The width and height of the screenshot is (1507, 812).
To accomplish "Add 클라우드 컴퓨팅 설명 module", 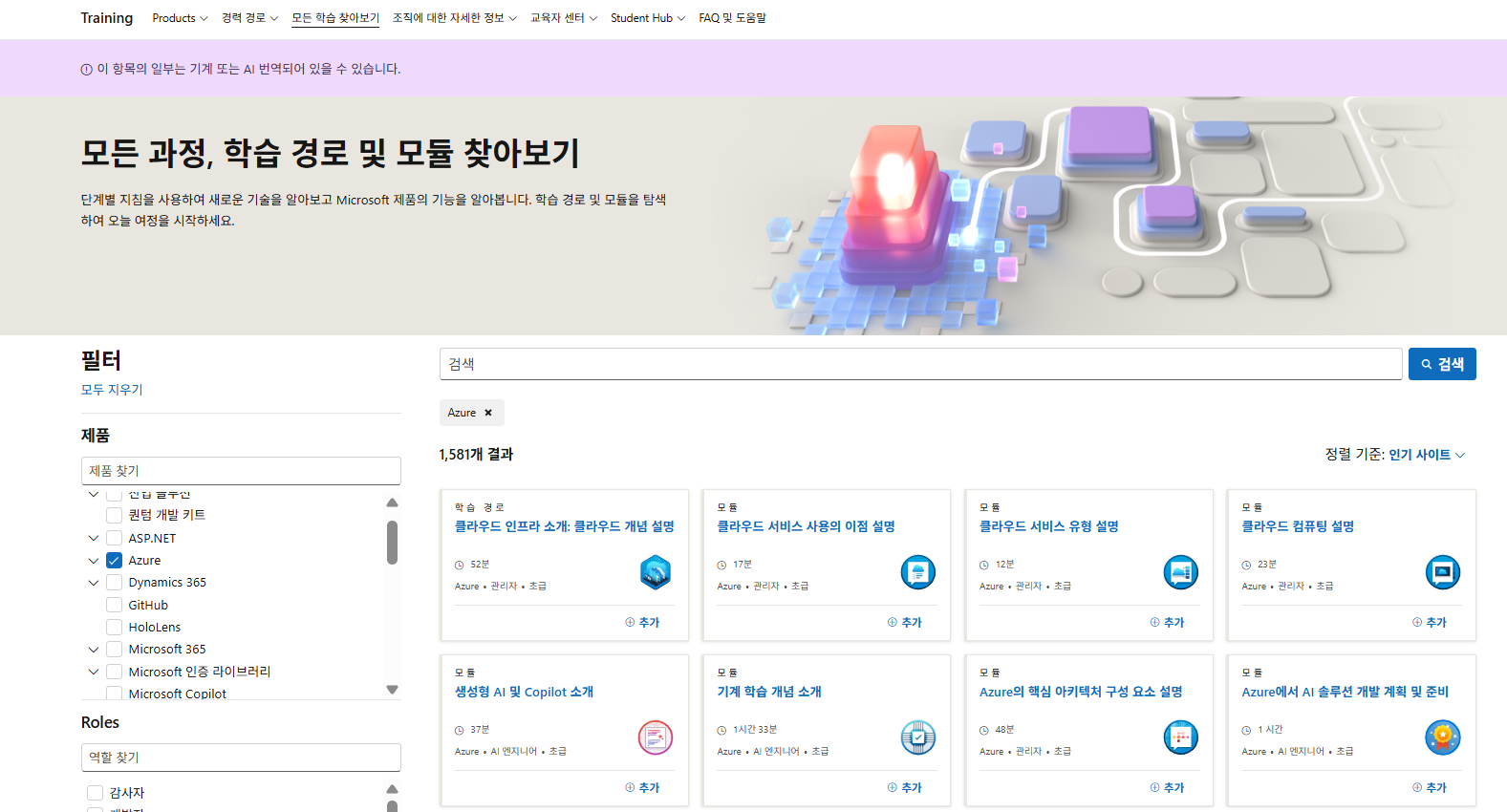I will pos(1430,622).
